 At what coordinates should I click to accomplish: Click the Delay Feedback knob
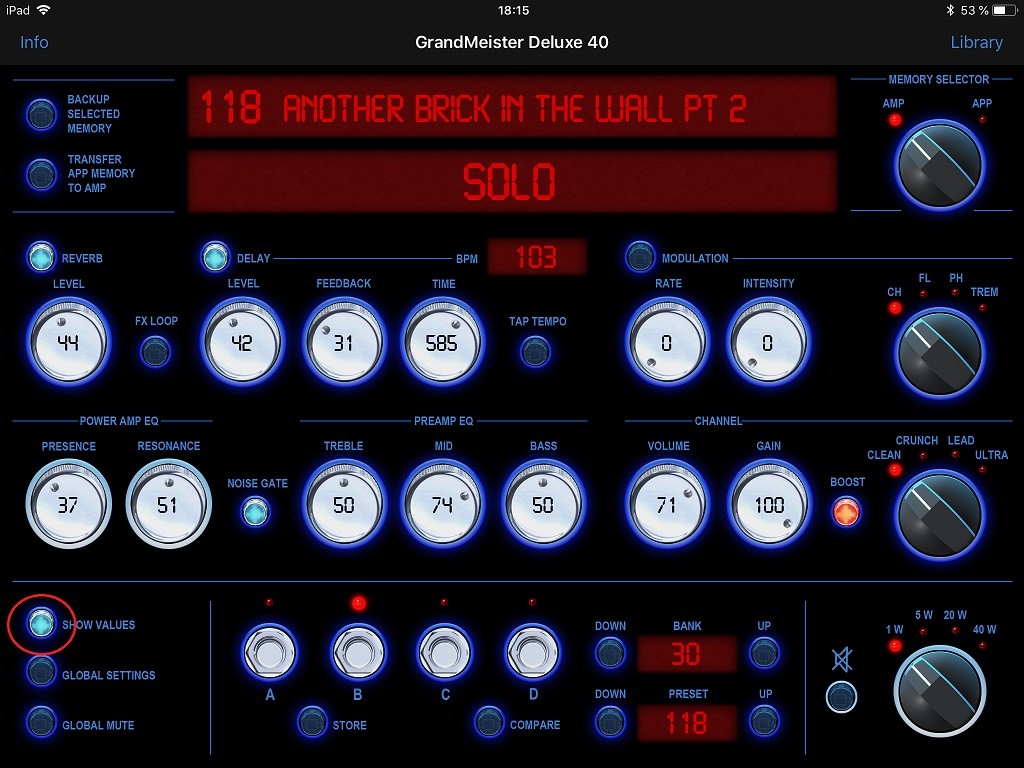[x=344, y=342]
